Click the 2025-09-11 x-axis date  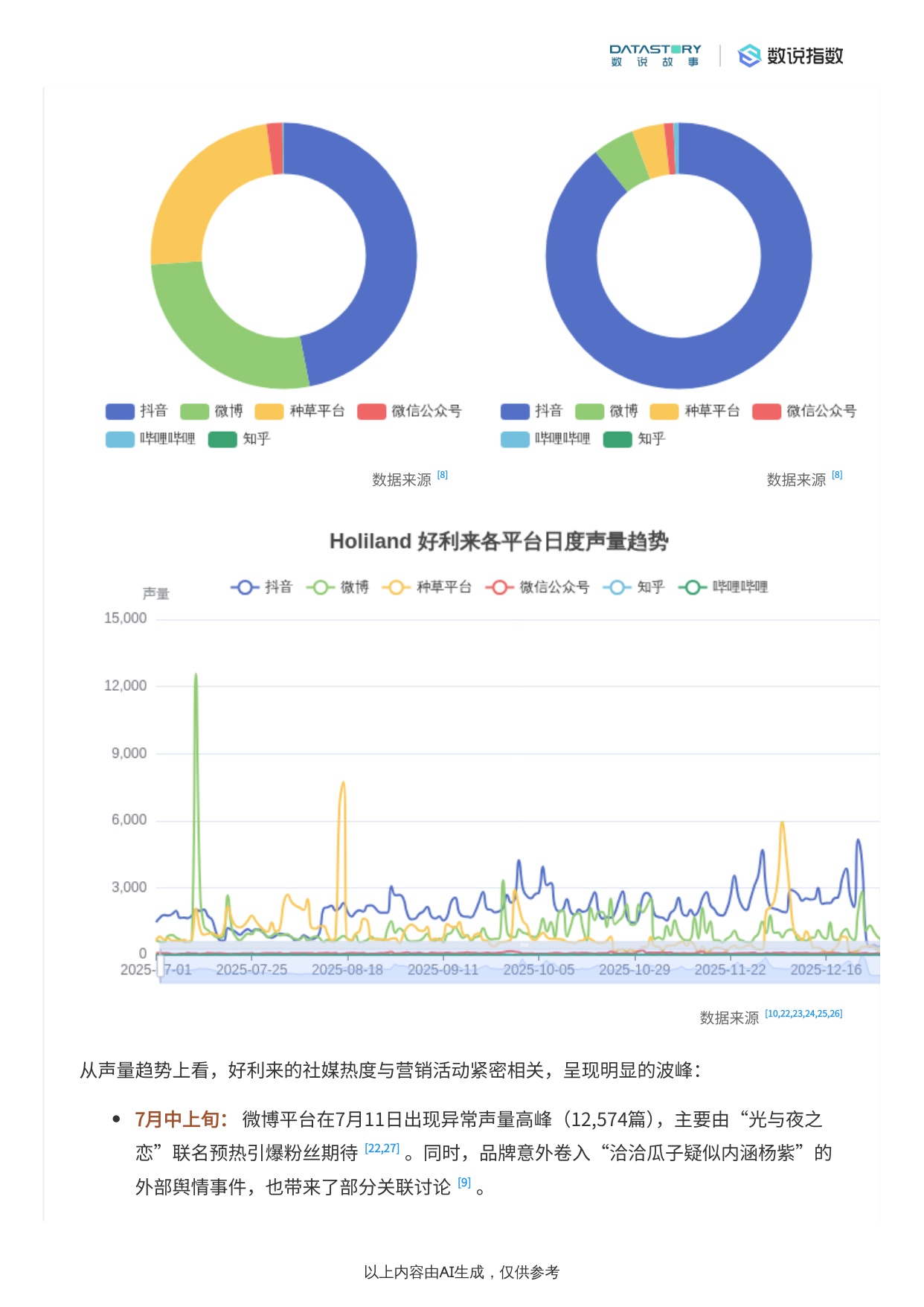[x=443, y=970]
